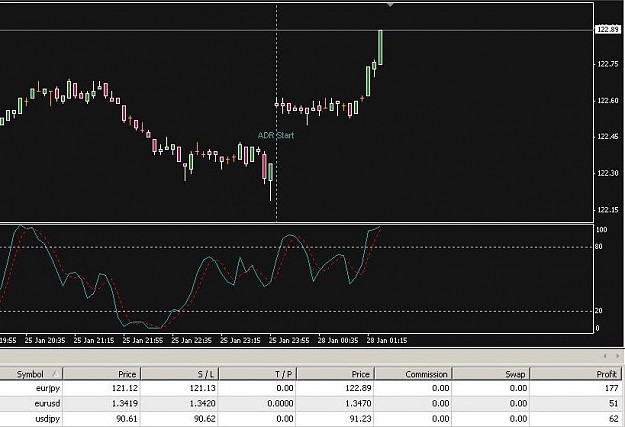This screenshot has width=625, height=427.
Task: Click the 122.30 price axis label
Action: tap(608, 173)
